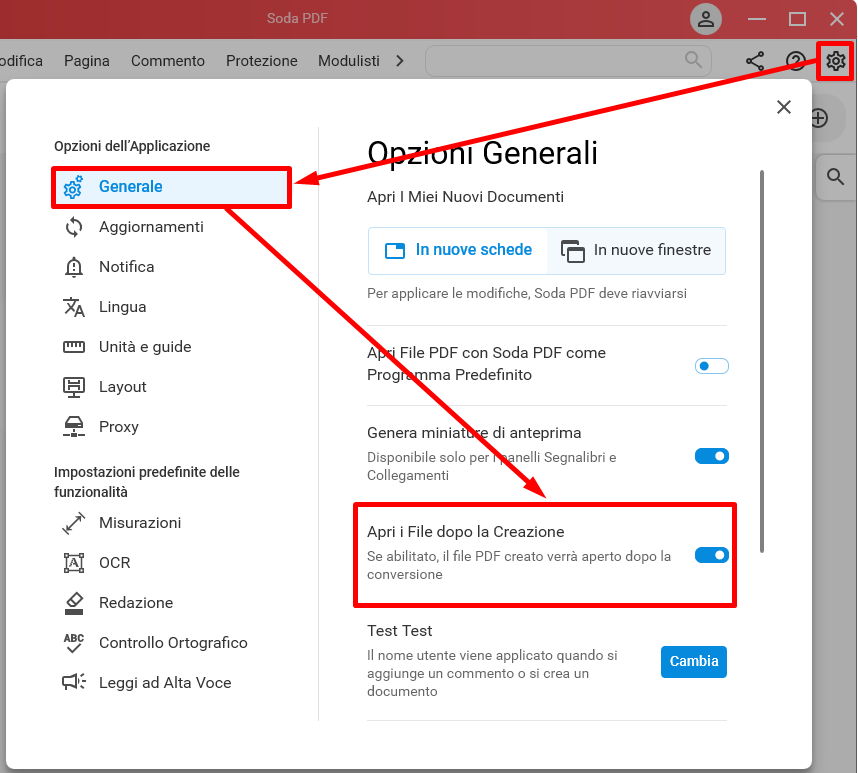Open the Pagina menu tab
Viewport: 858px width, 773px height.
click(x=86, y=61)
